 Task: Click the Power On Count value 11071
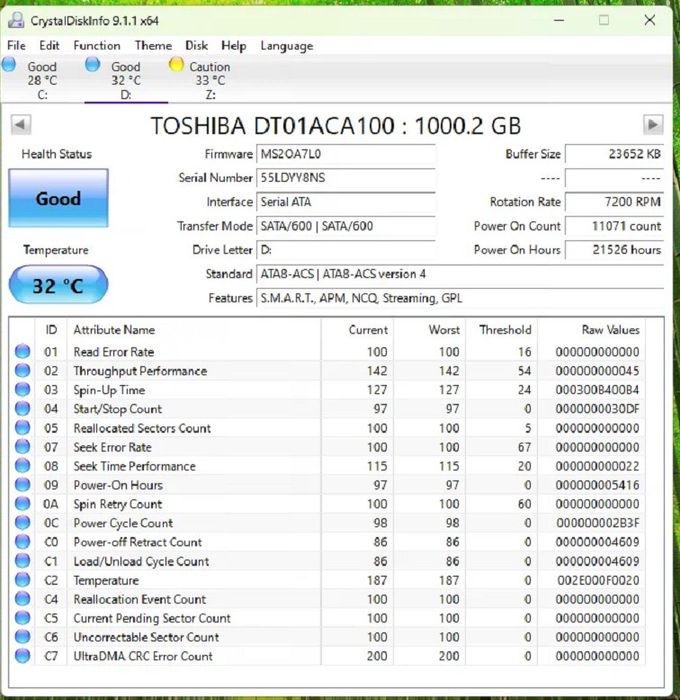[614, 226]
